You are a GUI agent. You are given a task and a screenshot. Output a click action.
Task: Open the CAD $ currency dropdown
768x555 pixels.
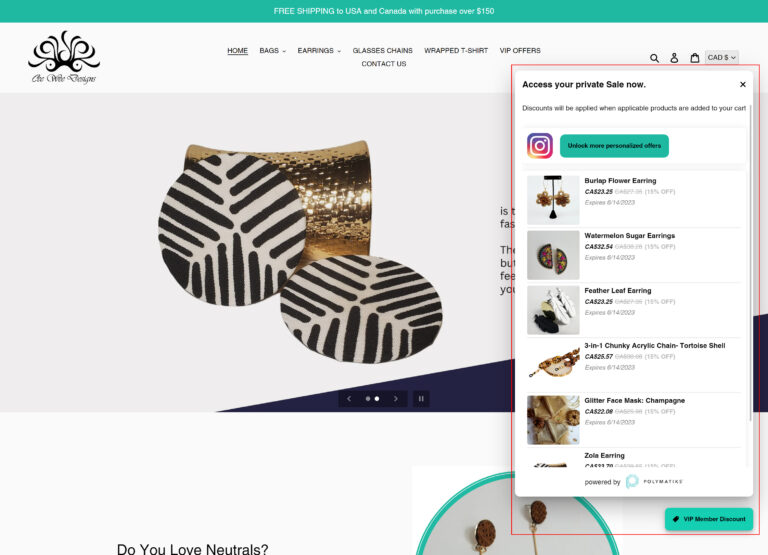coord(721,57)
